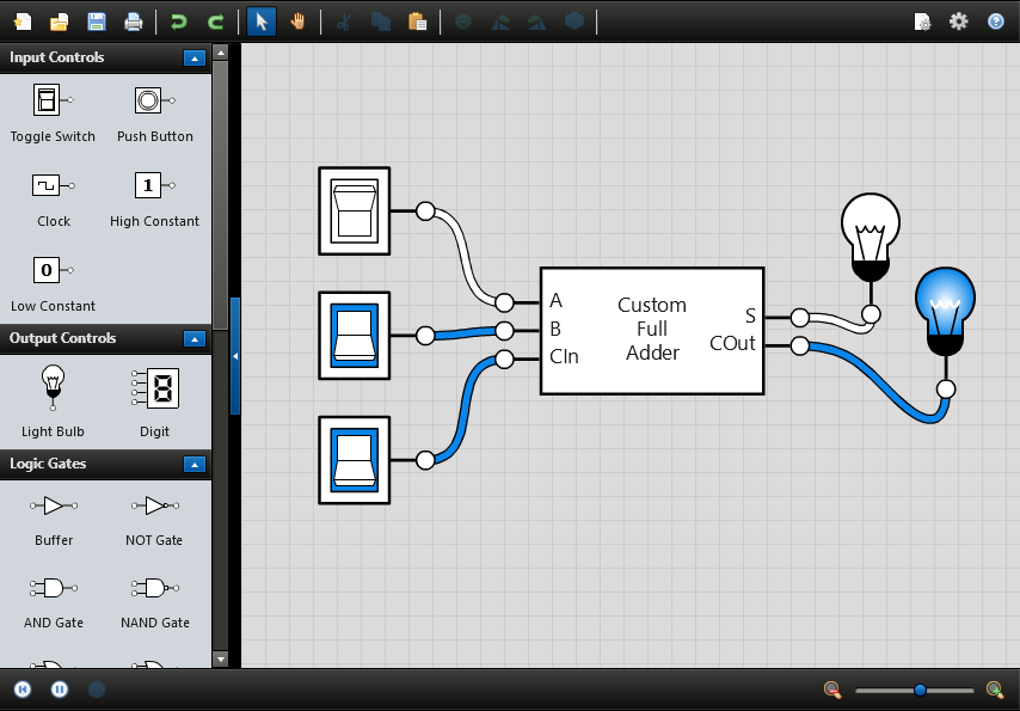Create a new circuit file
This screenshot has width=1020, height=711.
pyautogui.click(x=22, y=22)
